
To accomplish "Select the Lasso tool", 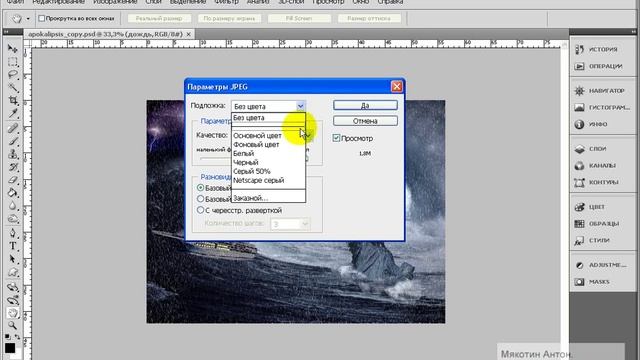I will pyautogui.click(x=13, y=75).
